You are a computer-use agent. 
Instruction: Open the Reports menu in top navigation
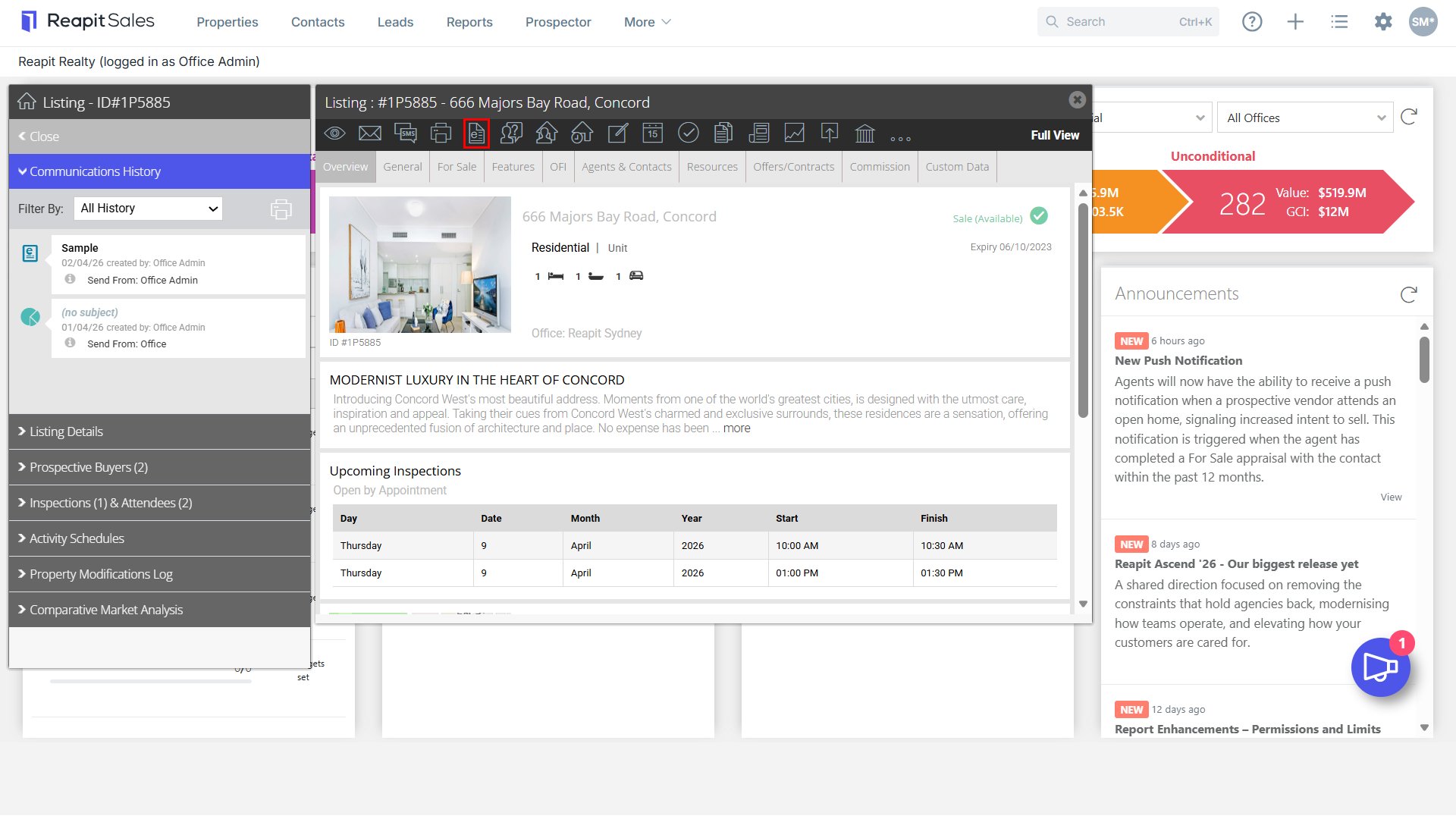point(469,22)
